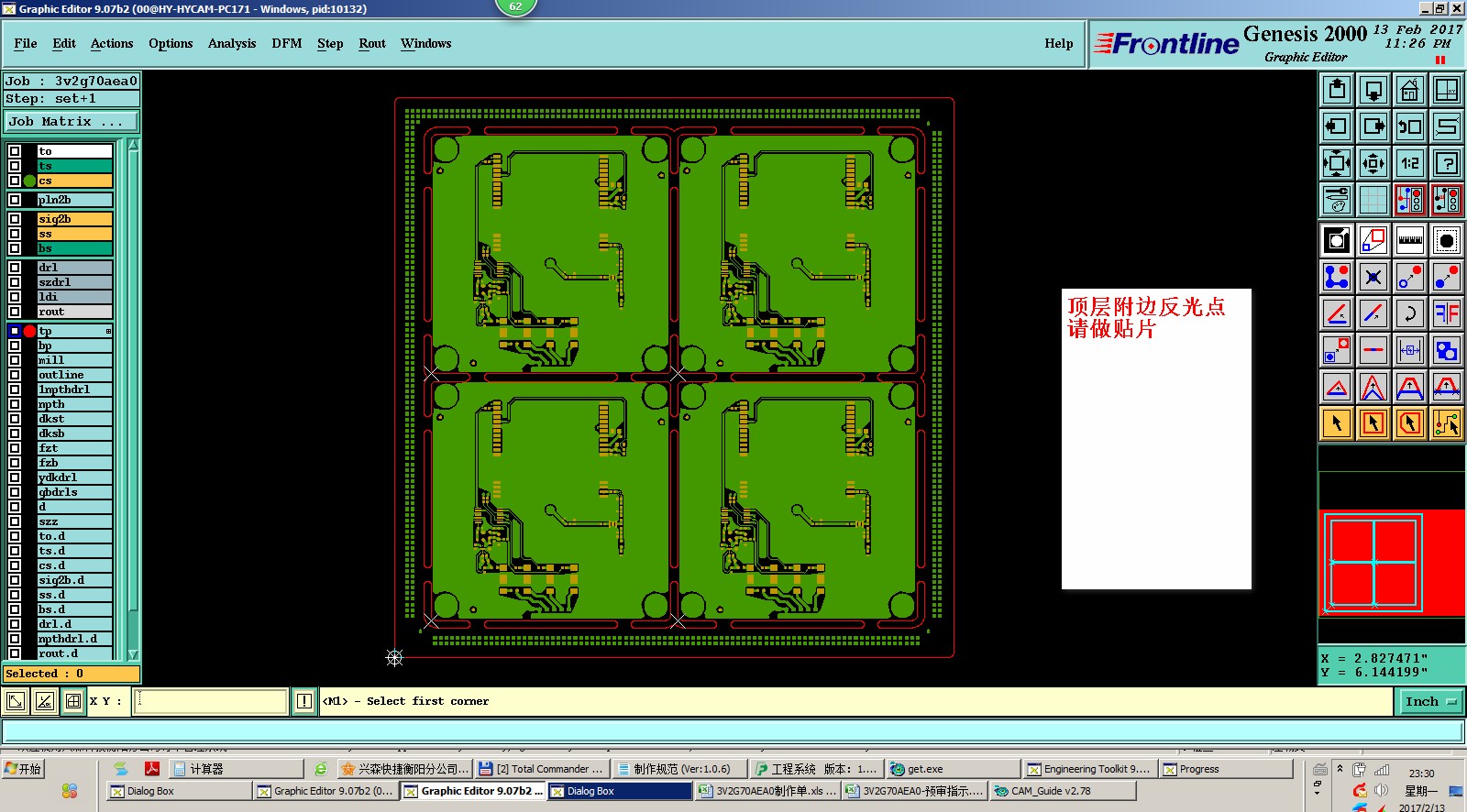Click the ts layer name button

coord(75,166)
